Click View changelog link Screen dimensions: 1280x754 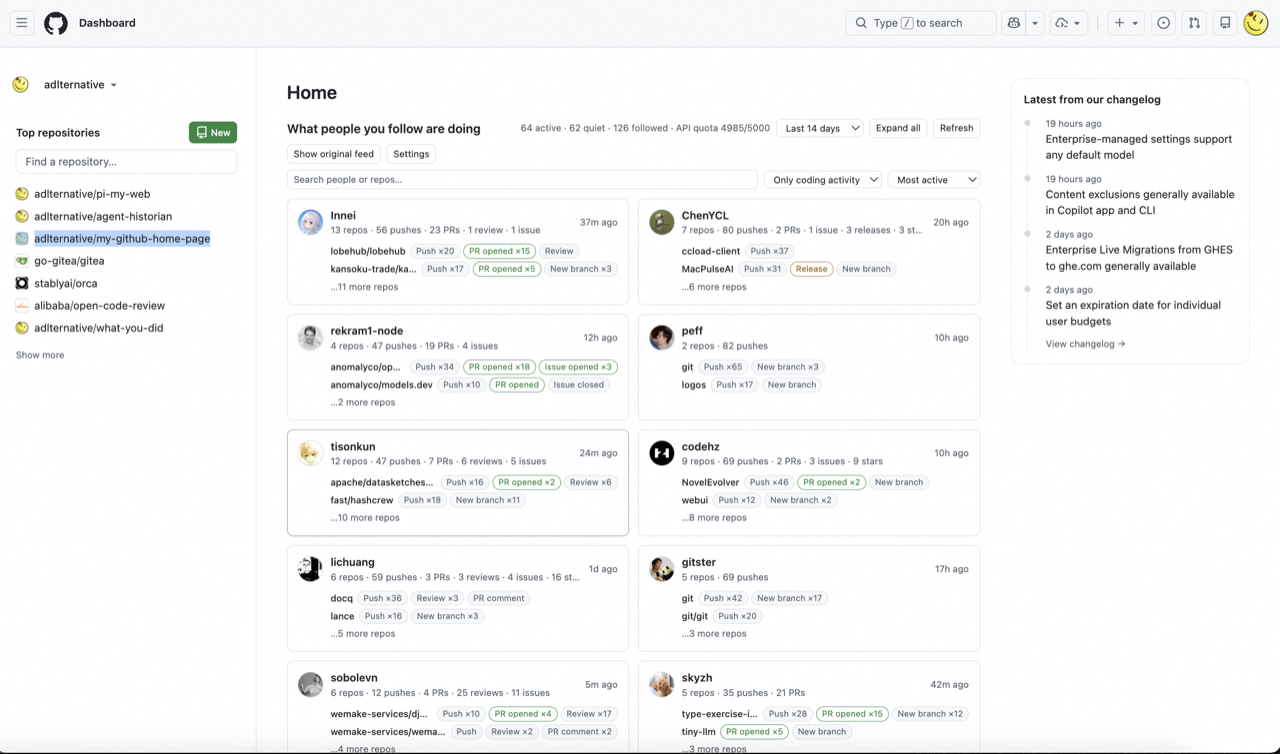click(1085, 344)
